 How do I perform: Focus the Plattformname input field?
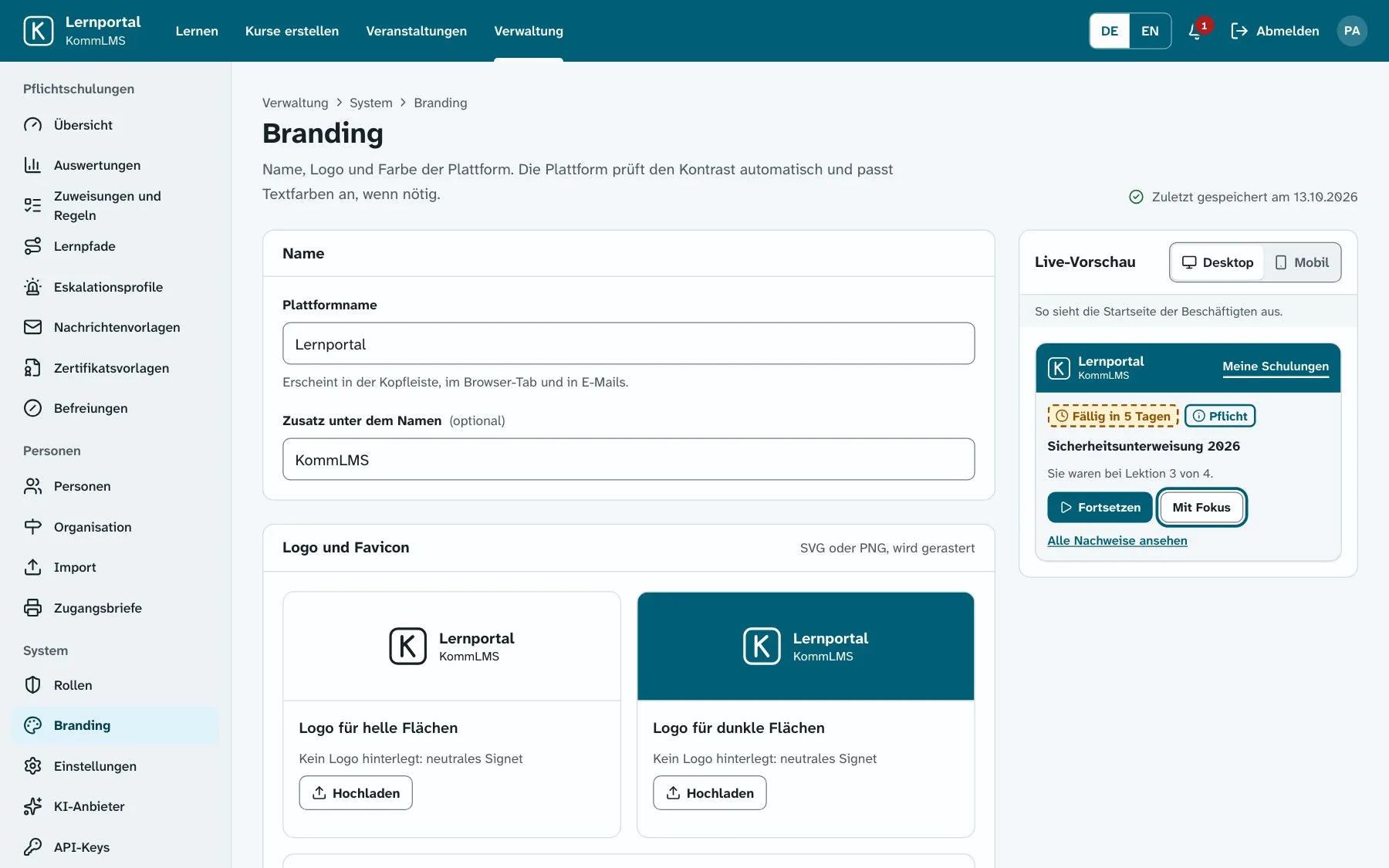(629, 343)
